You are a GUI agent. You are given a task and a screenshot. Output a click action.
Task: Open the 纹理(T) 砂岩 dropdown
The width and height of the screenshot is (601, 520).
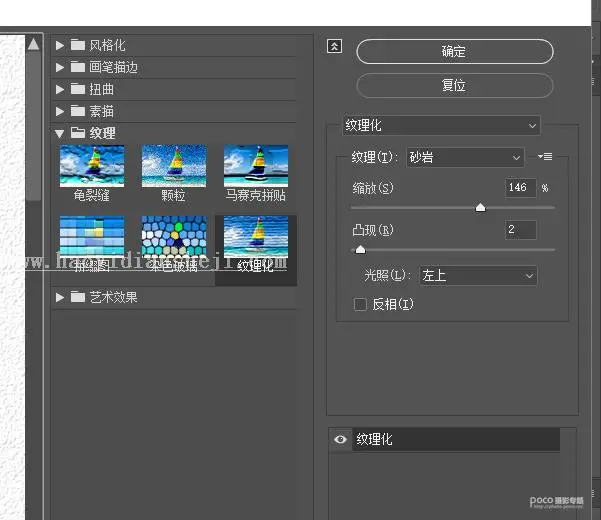click(465, 157)
